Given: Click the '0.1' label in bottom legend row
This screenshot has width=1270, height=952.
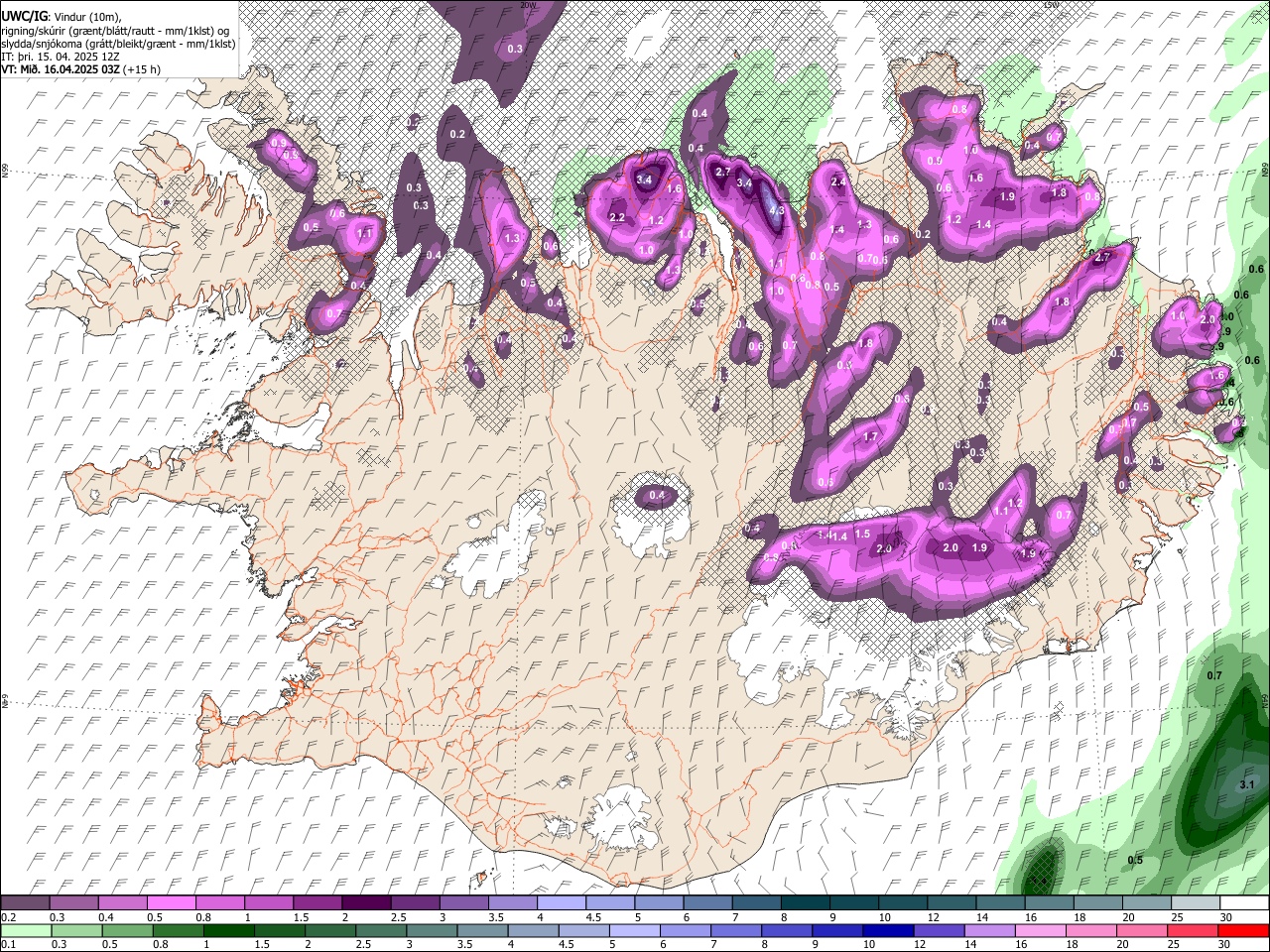Looking at the screenshot, I should coord(7,944).
